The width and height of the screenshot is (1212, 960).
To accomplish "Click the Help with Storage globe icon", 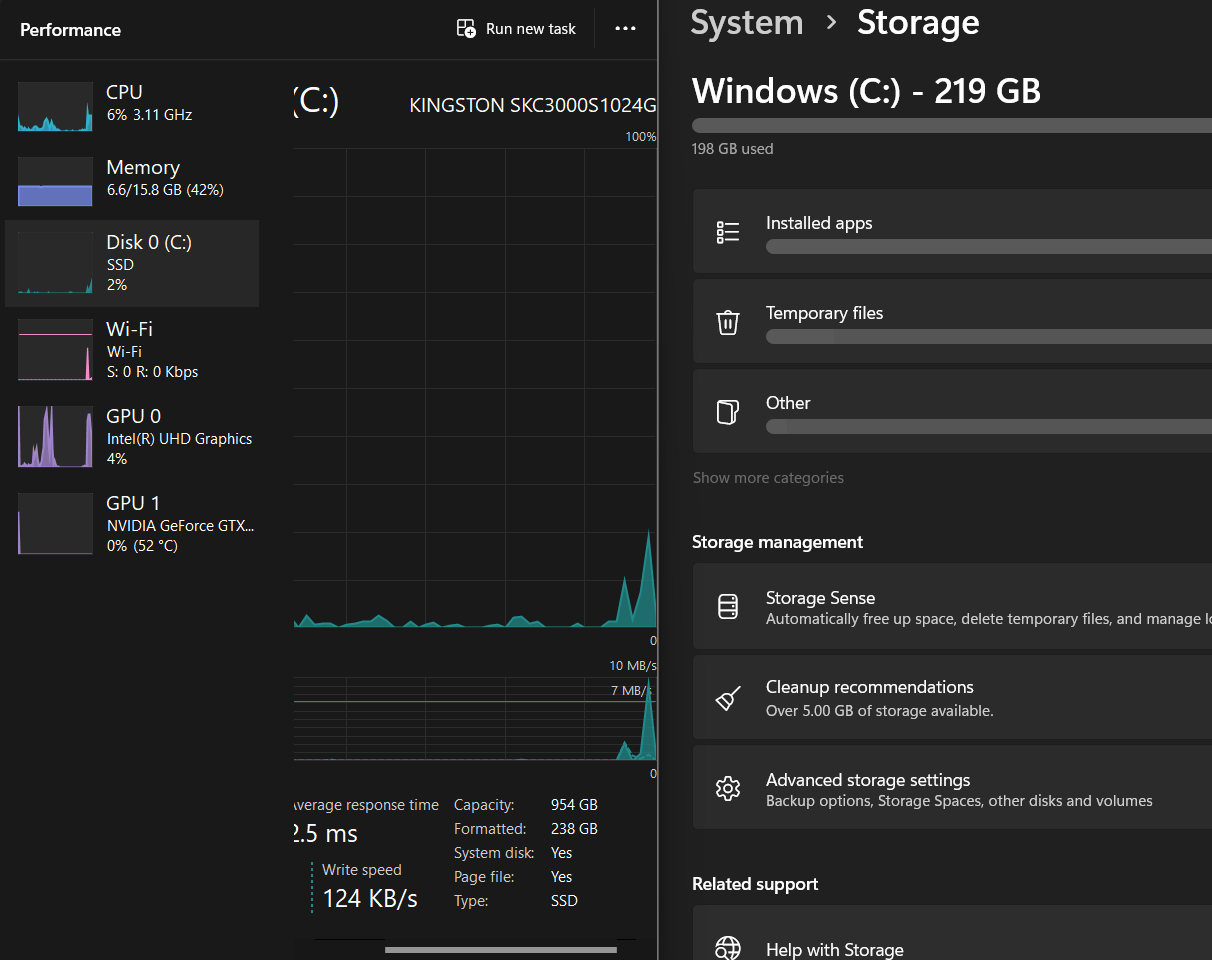I will point(728,948).
